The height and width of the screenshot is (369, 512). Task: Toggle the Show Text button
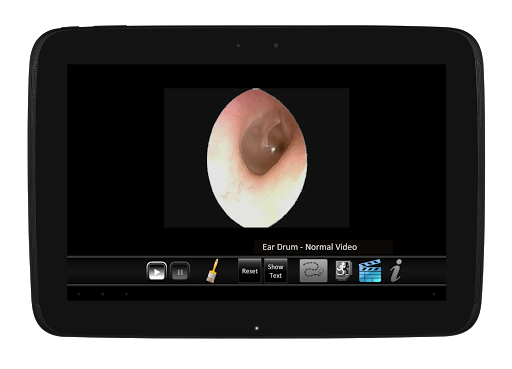pyautogui.click(x=275, y=271)
